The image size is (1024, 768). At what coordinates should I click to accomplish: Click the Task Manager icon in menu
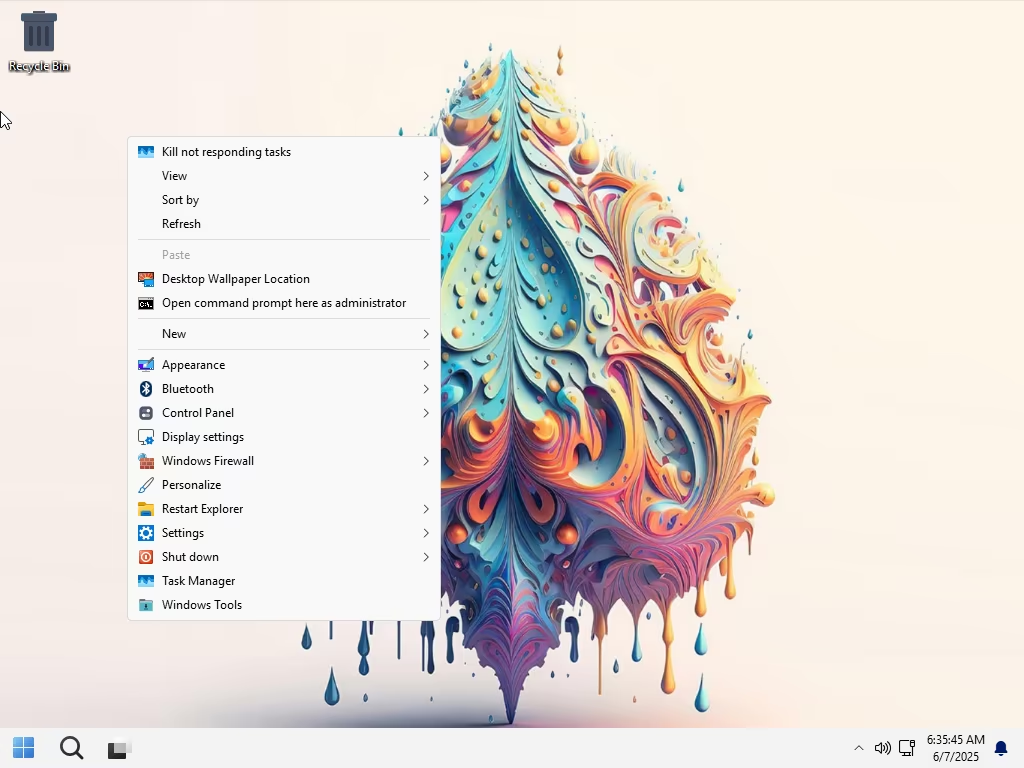(x=146, y=581)
